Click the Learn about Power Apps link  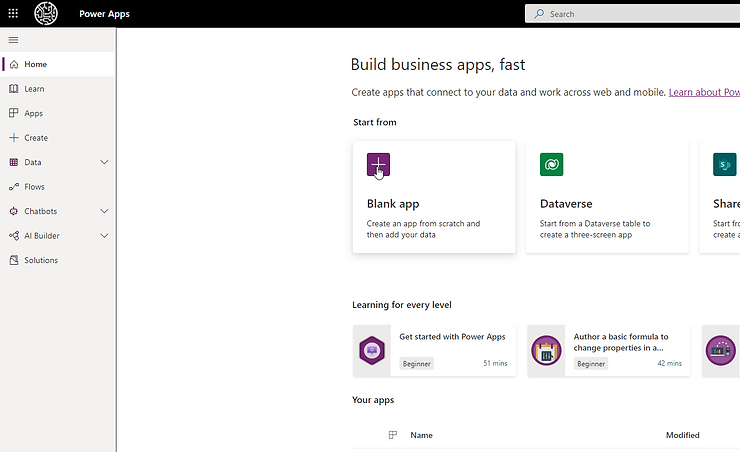(x=703, y=92)
